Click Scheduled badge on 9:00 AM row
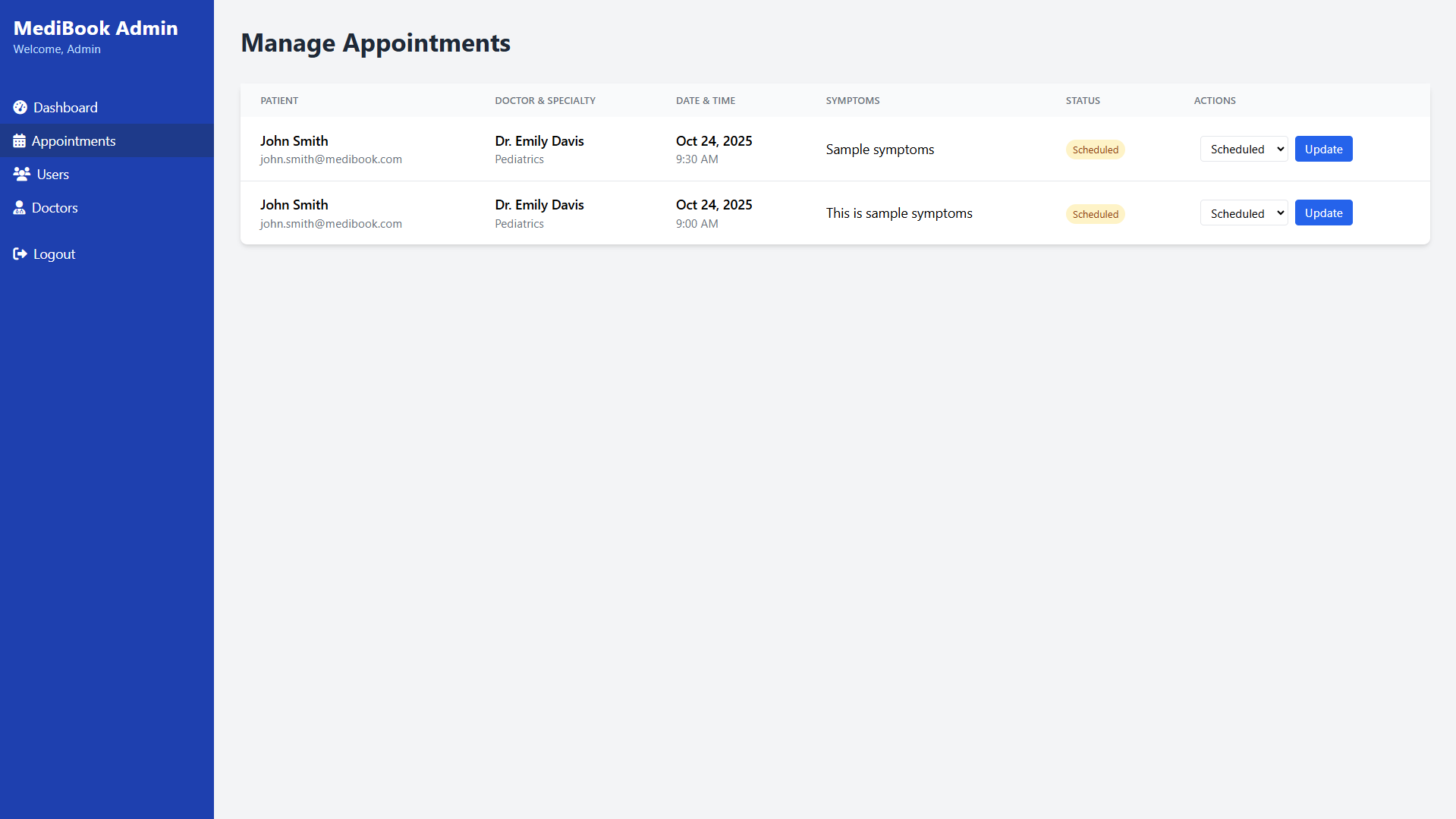The height and width of the screenshot is (819, 1456). (x=1095, y=214)
